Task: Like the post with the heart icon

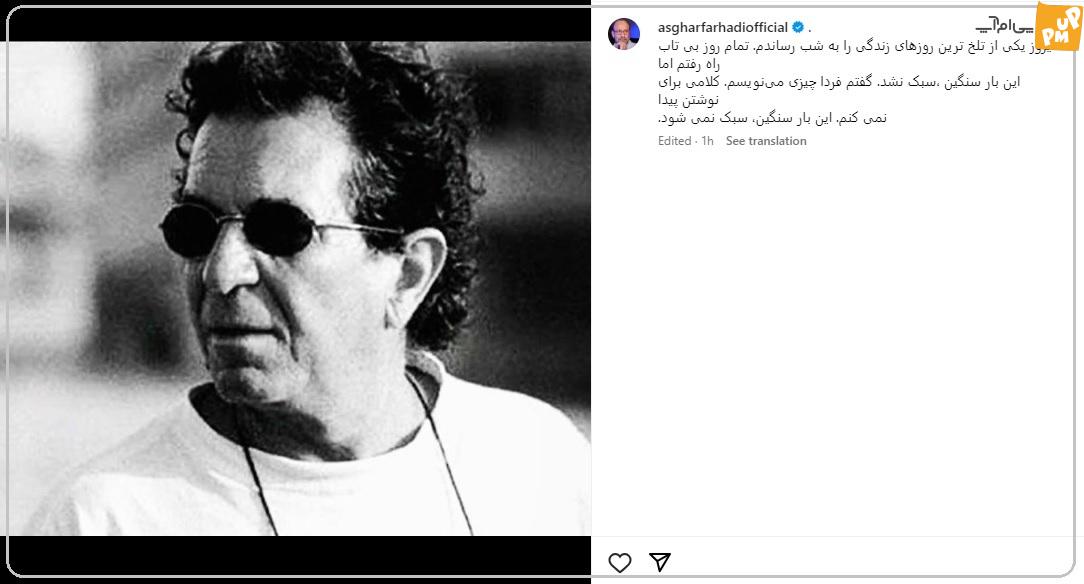Action: coord(619,563)
